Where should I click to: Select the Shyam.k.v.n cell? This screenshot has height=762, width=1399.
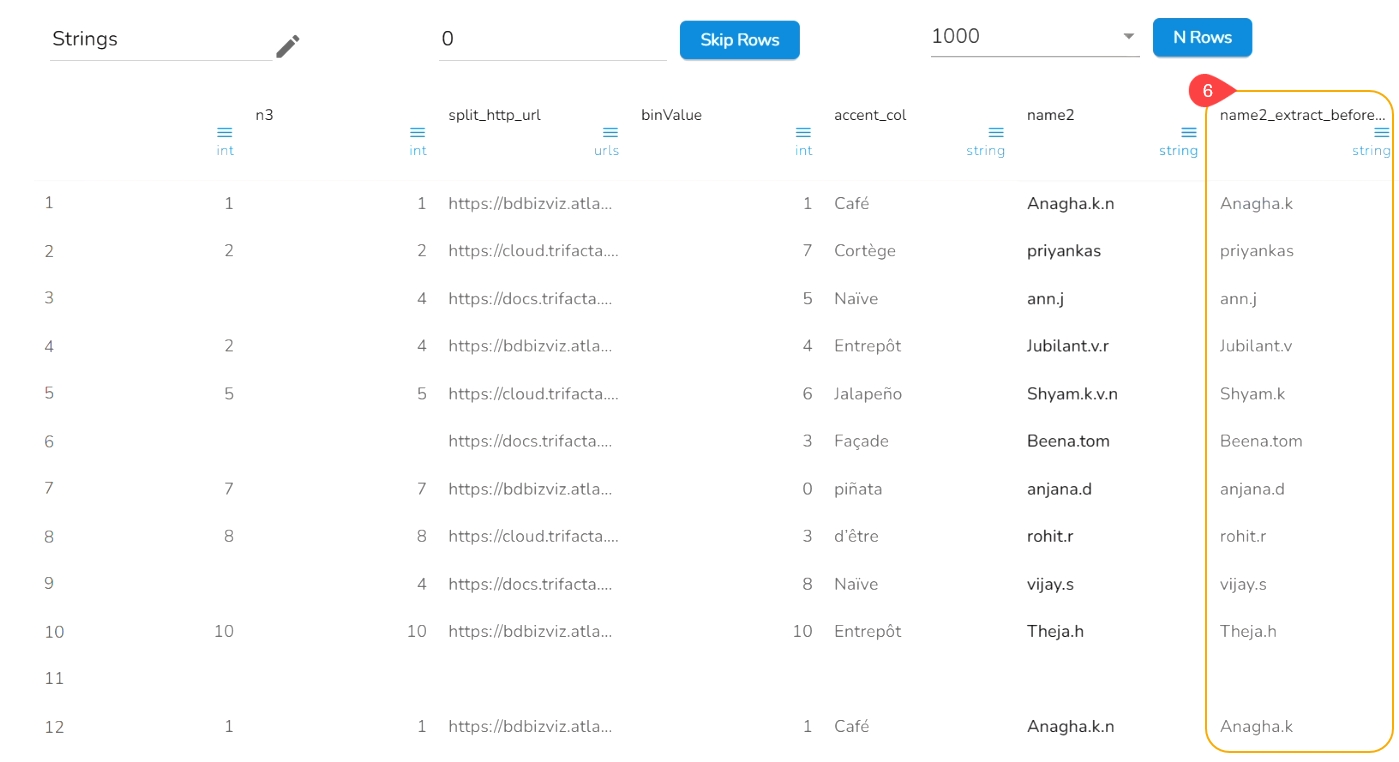tap(1072, 394)
